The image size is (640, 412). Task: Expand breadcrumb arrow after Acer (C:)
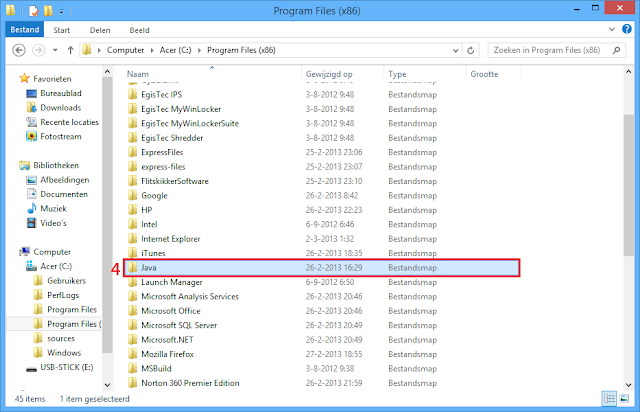(199, 50)
